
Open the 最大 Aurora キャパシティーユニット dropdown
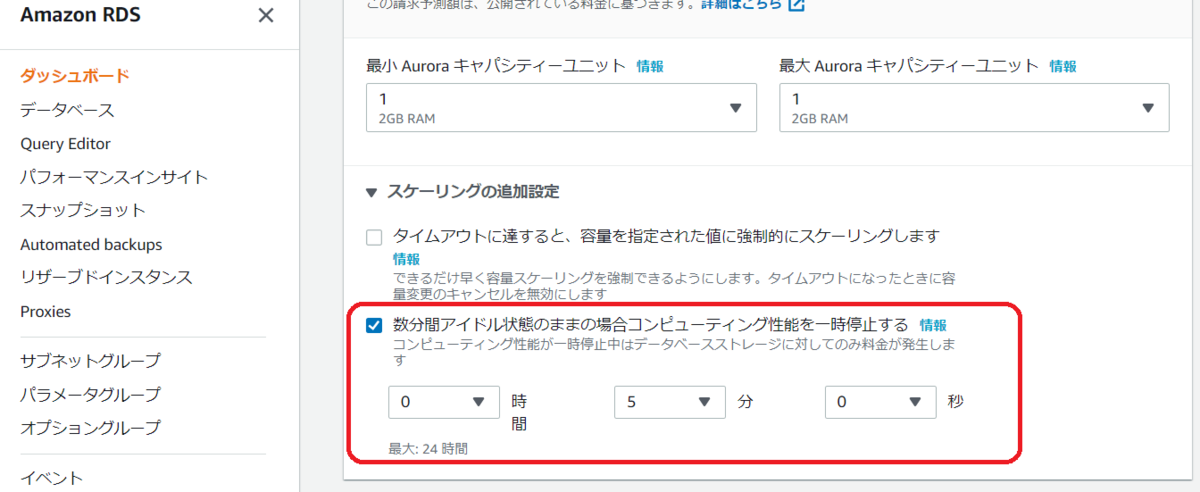click(x=974, y=107)
